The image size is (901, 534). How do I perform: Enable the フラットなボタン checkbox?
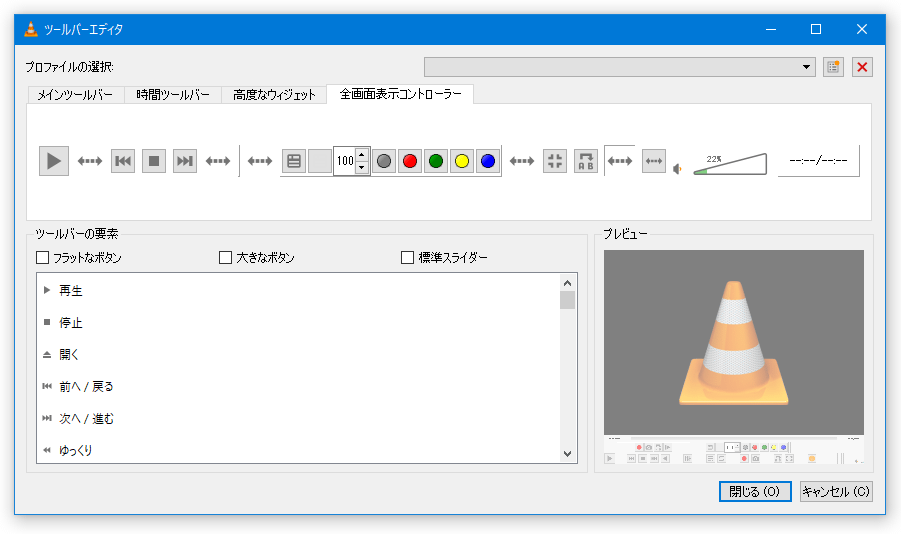coord(79,258)
